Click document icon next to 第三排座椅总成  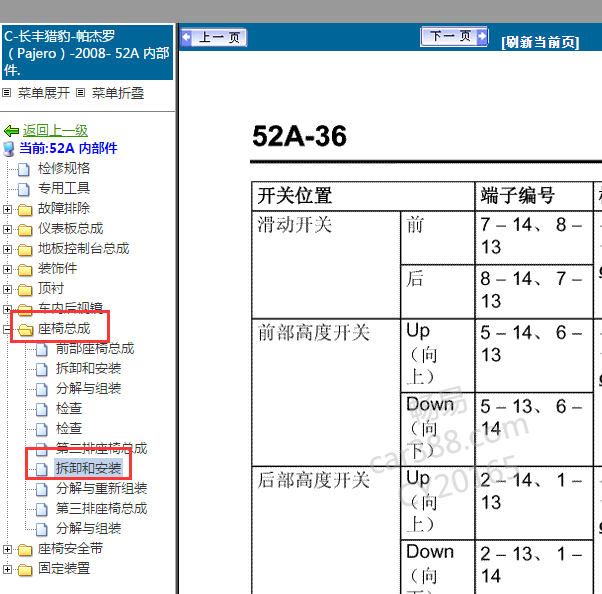(41, 509)
